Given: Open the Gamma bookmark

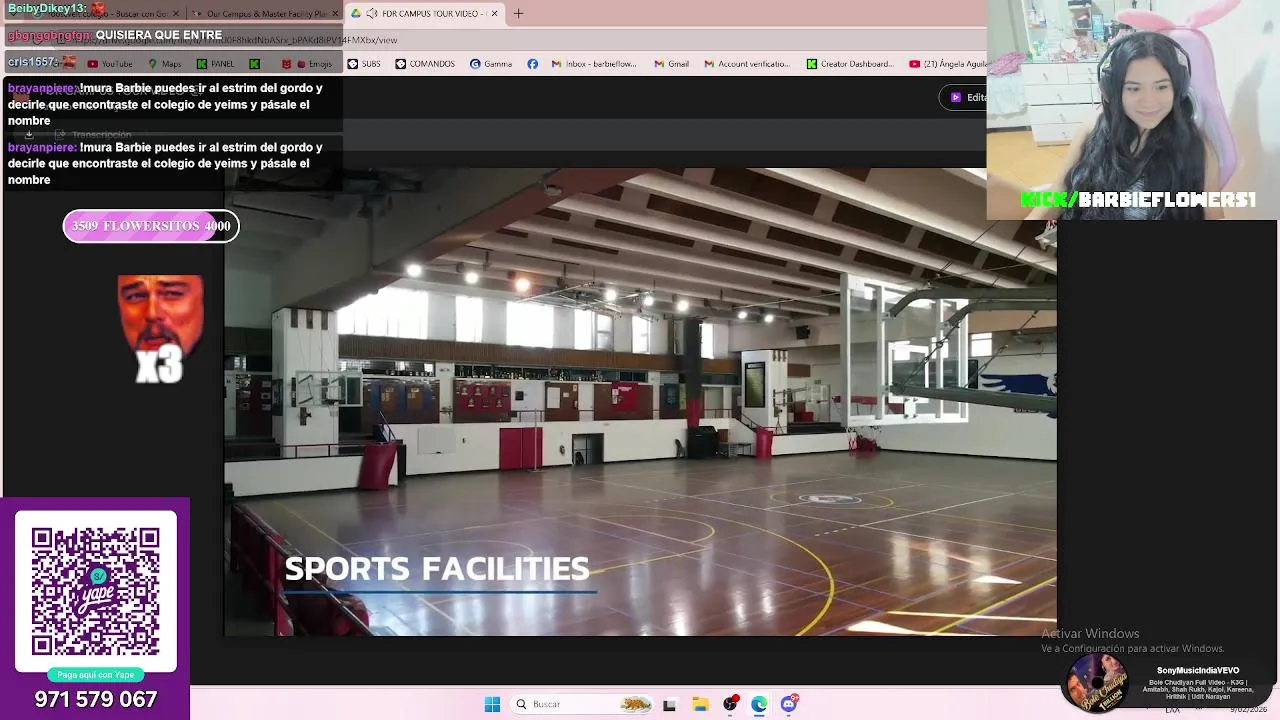Looking at the screenshot, I should click(490, 64).
